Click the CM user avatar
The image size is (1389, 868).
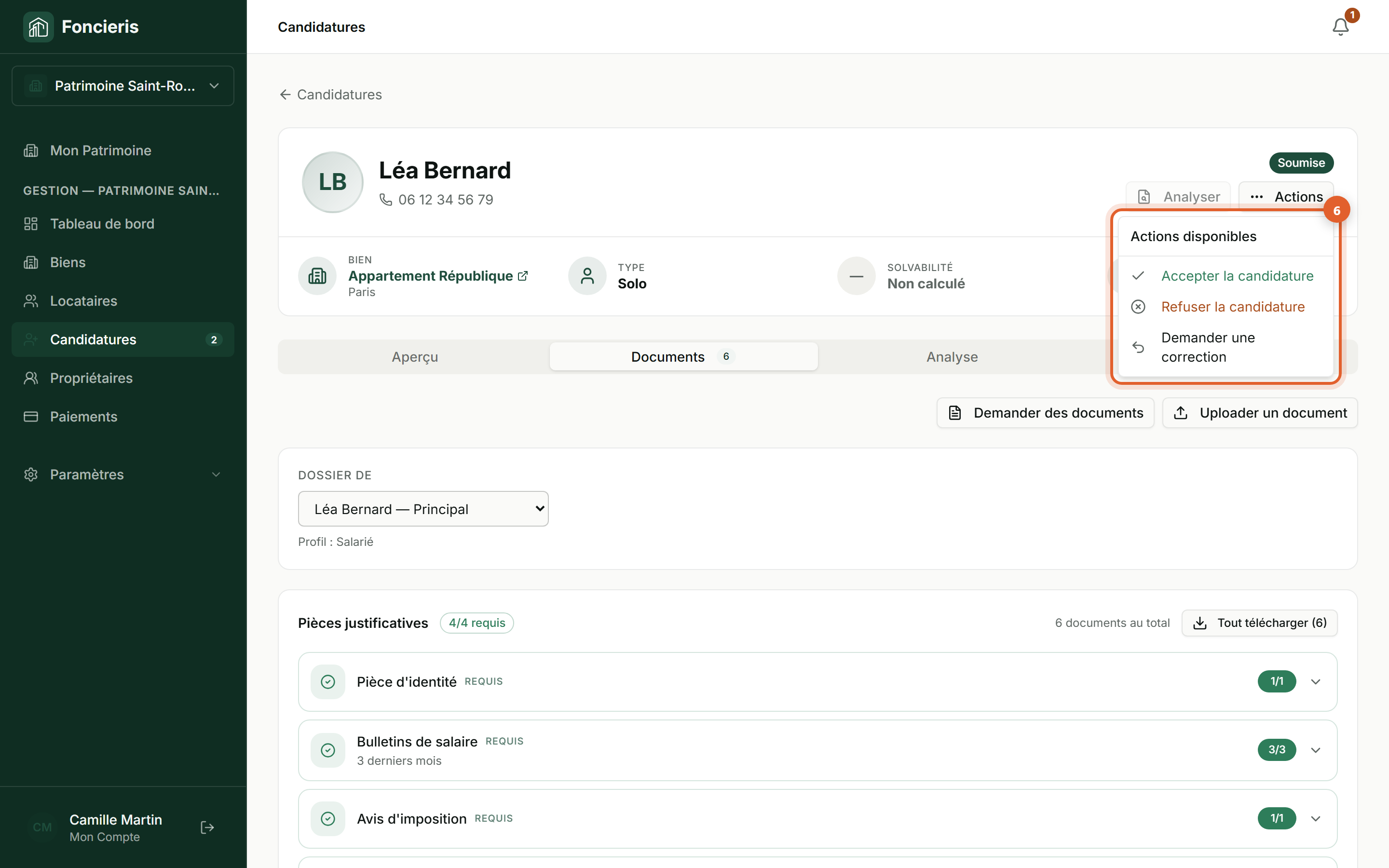[x=42, y=827]
